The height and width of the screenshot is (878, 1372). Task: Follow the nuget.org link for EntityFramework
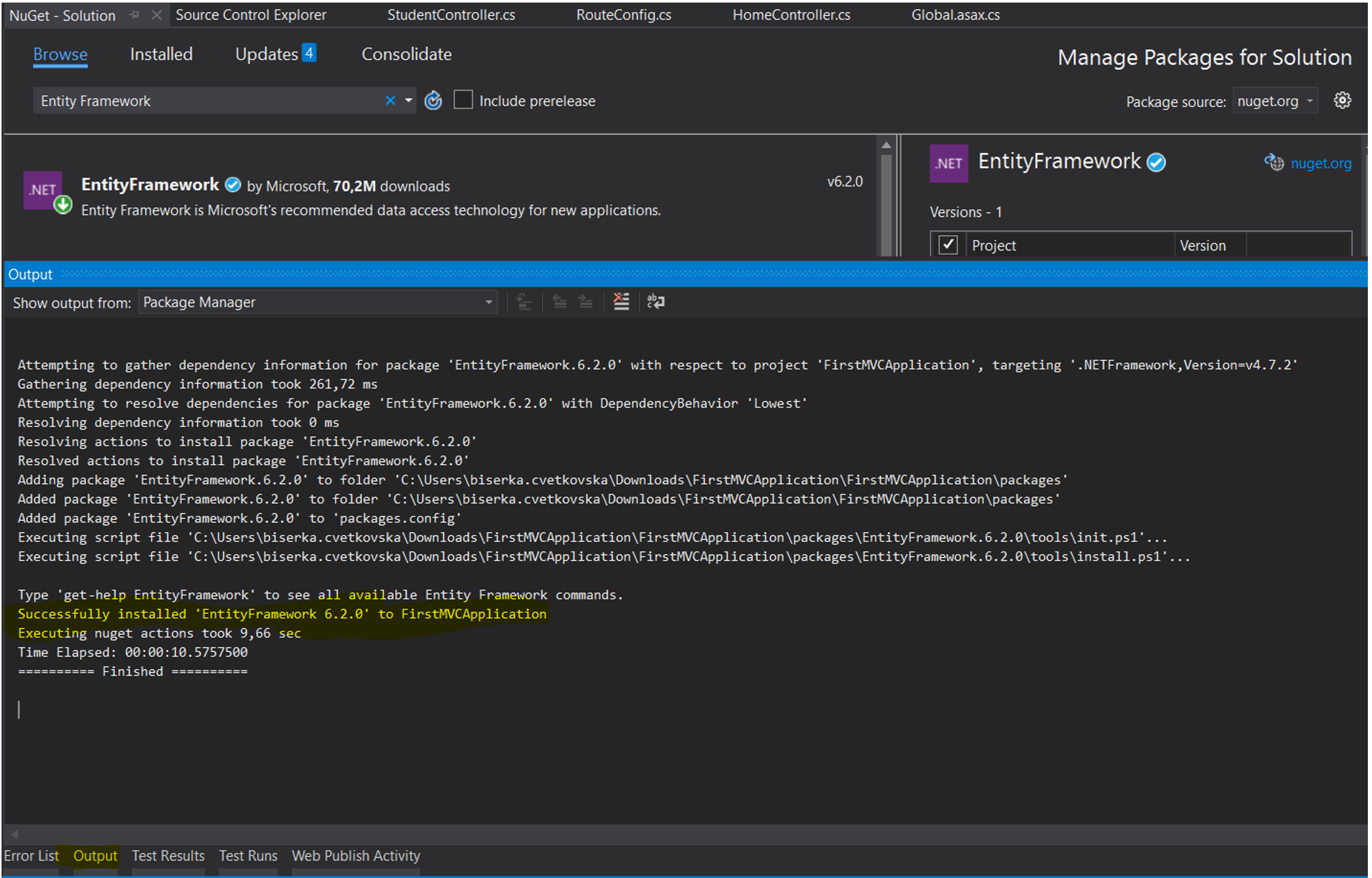1320,164
